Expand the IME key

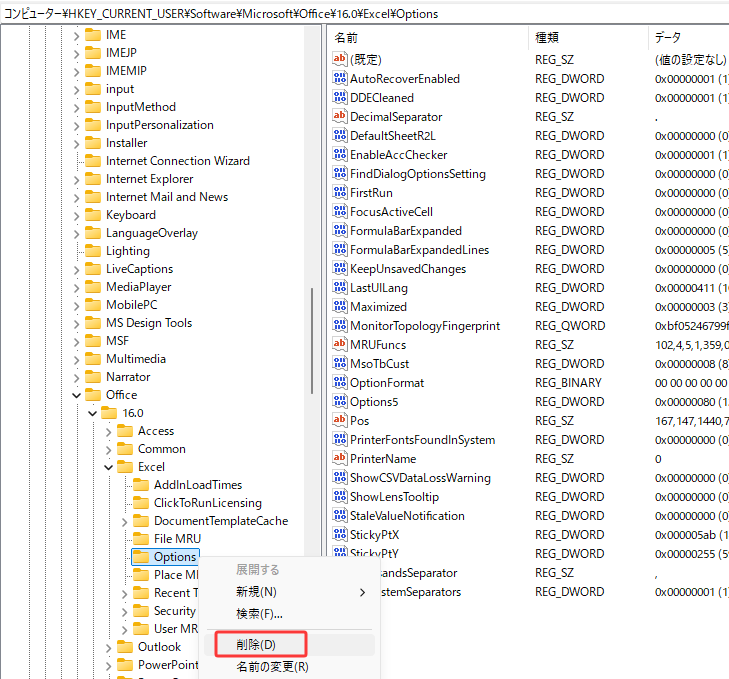[77, 36]
